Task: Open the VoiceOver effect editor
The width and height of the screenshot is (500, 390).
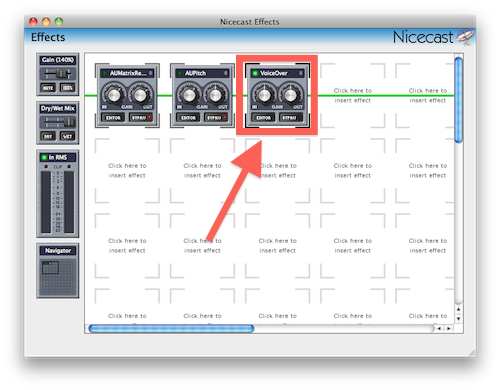Action: [264, 118]
